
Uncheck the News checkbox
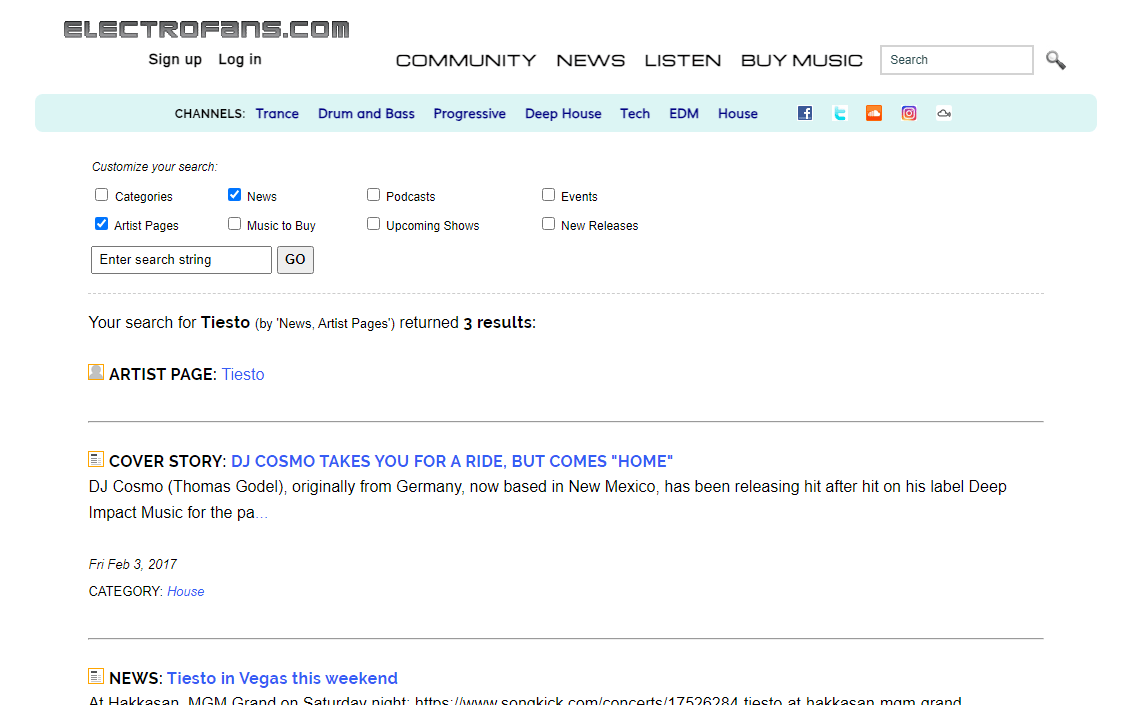point(234,195)
